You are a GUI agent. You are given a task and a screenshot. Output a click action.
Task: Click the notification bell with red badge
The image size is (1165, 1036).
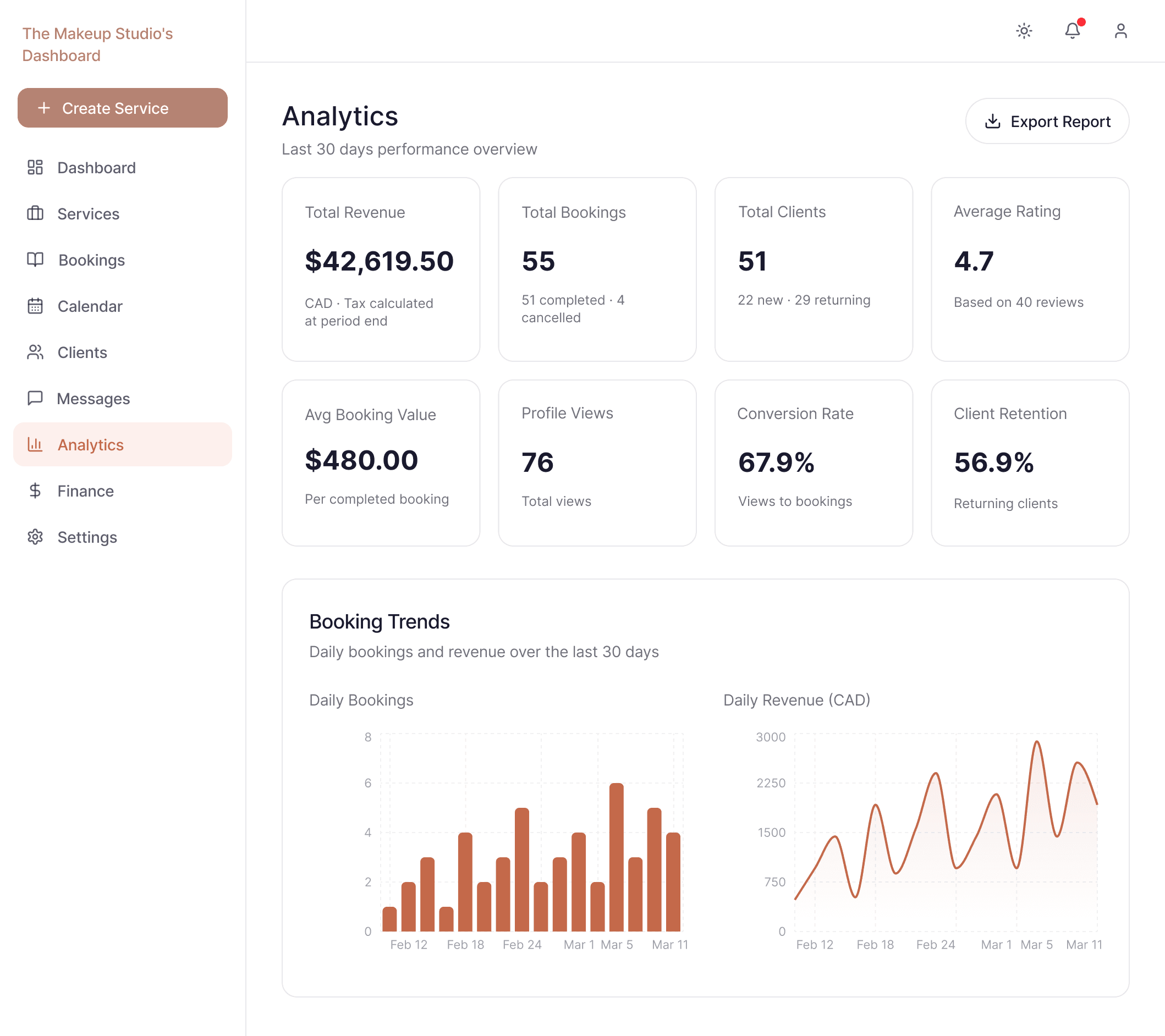point(1073,31)
